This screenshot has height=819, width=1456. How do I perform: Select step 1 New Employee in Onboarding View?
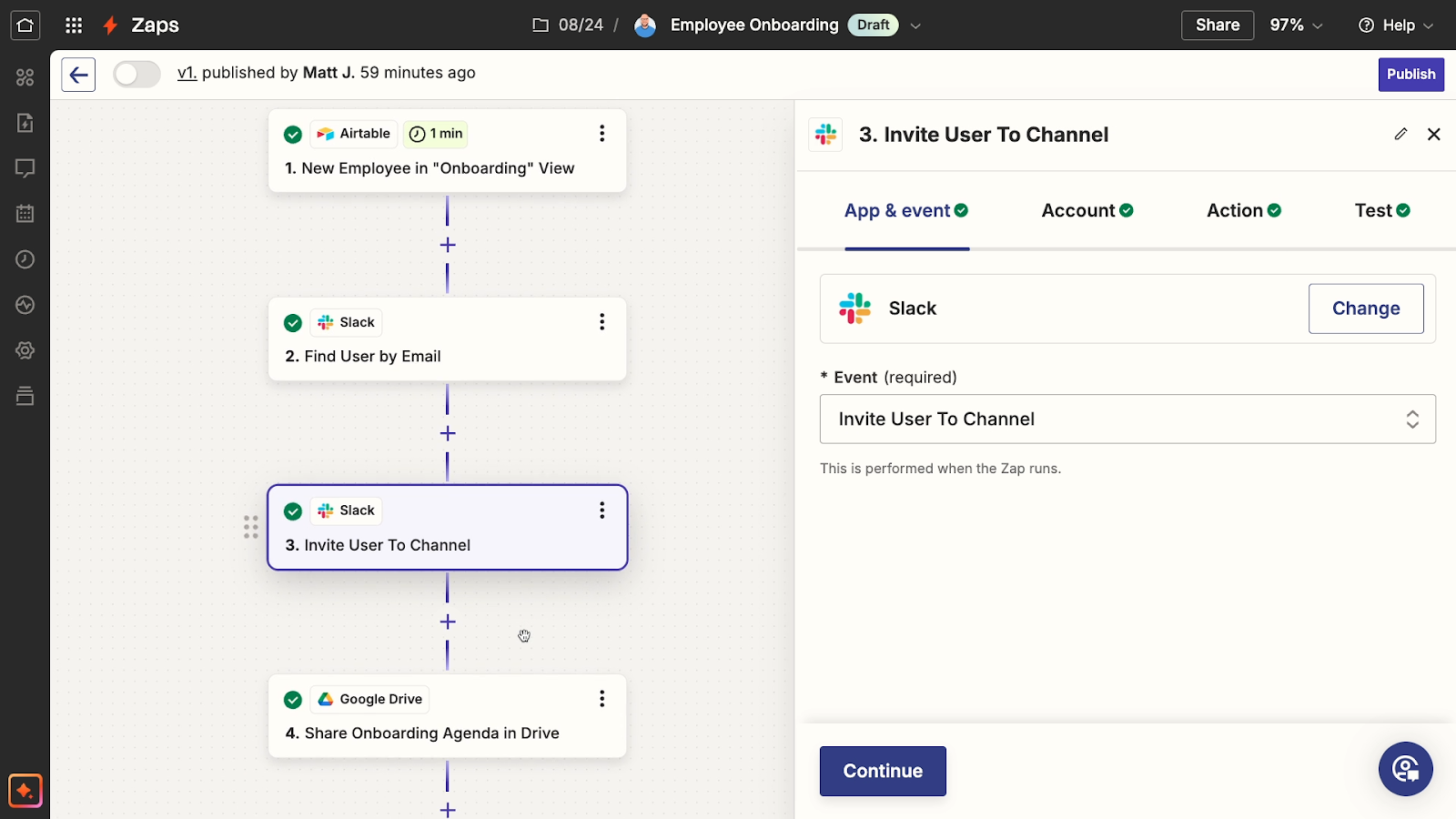coord(448,151)
